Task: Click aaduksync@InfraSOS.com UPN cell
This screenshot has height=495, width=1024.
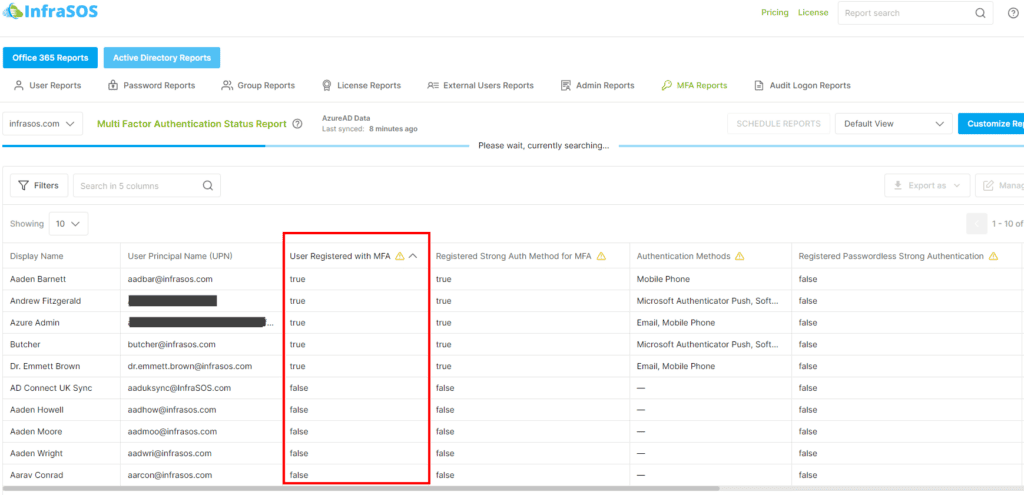Action: tap(180, 388)
